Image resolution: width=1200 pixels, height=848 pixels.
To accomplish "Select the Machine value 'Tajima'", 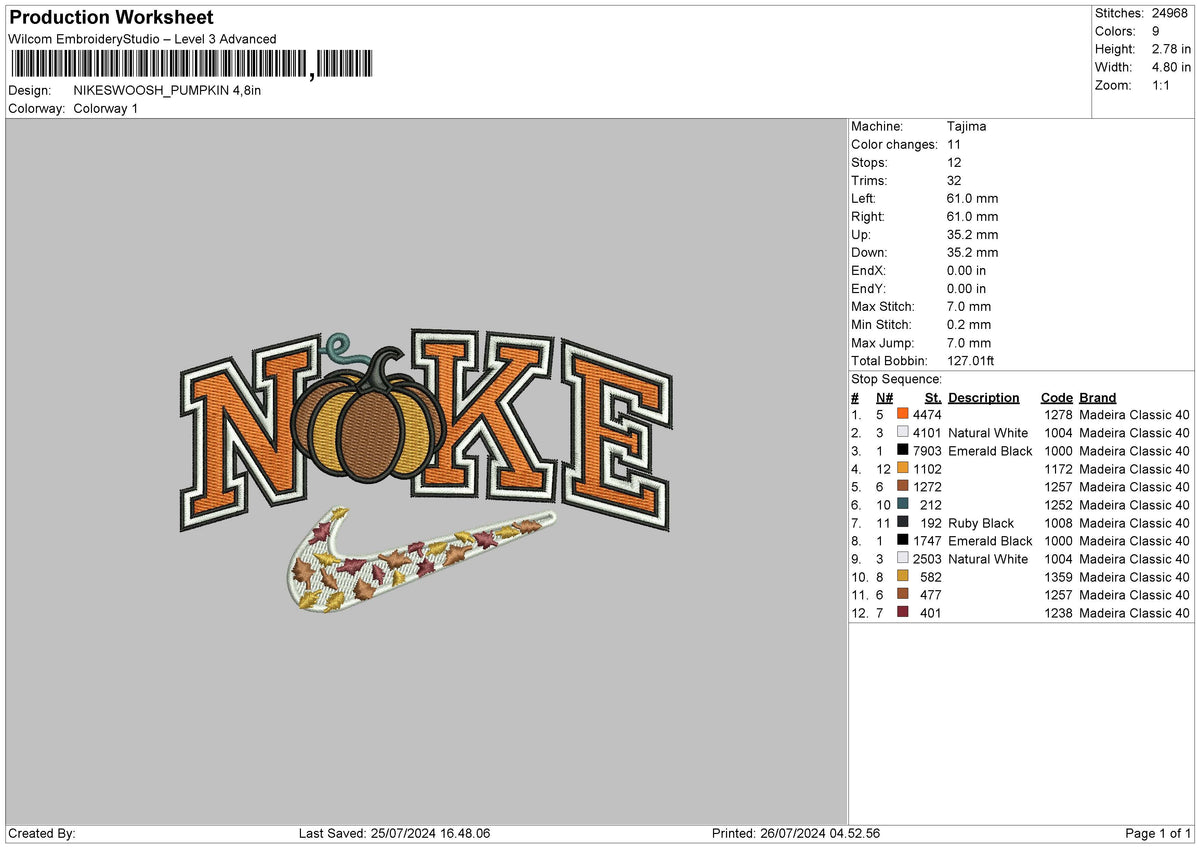I will [x=967, y=127].
